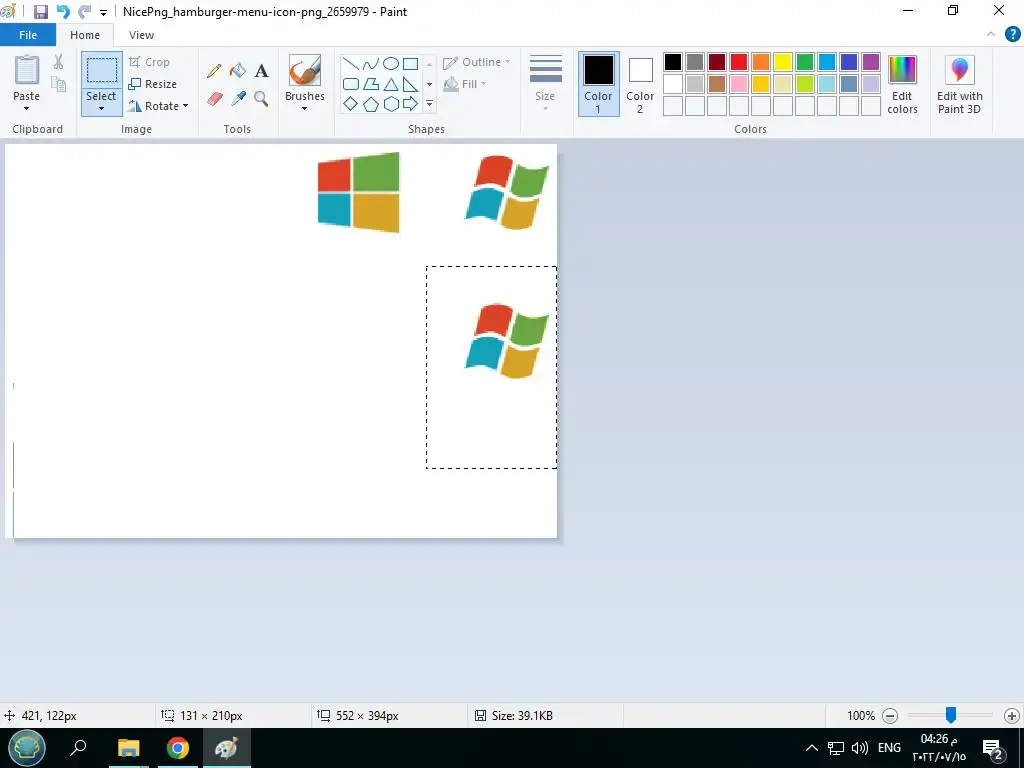Open the shape Outline dropdown
This screenshot has width=1024, height=768.
477,62
